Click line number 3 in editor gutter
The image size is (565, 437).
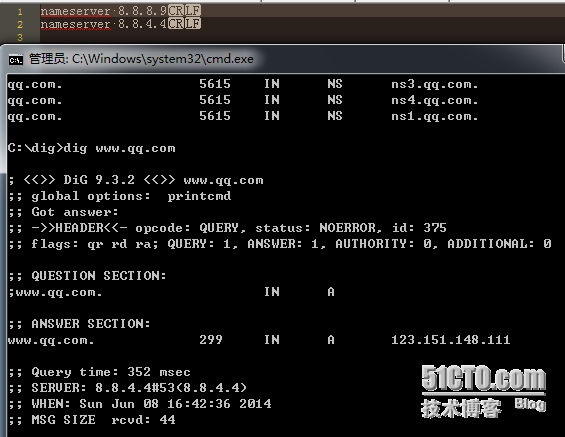coord(20,37)
